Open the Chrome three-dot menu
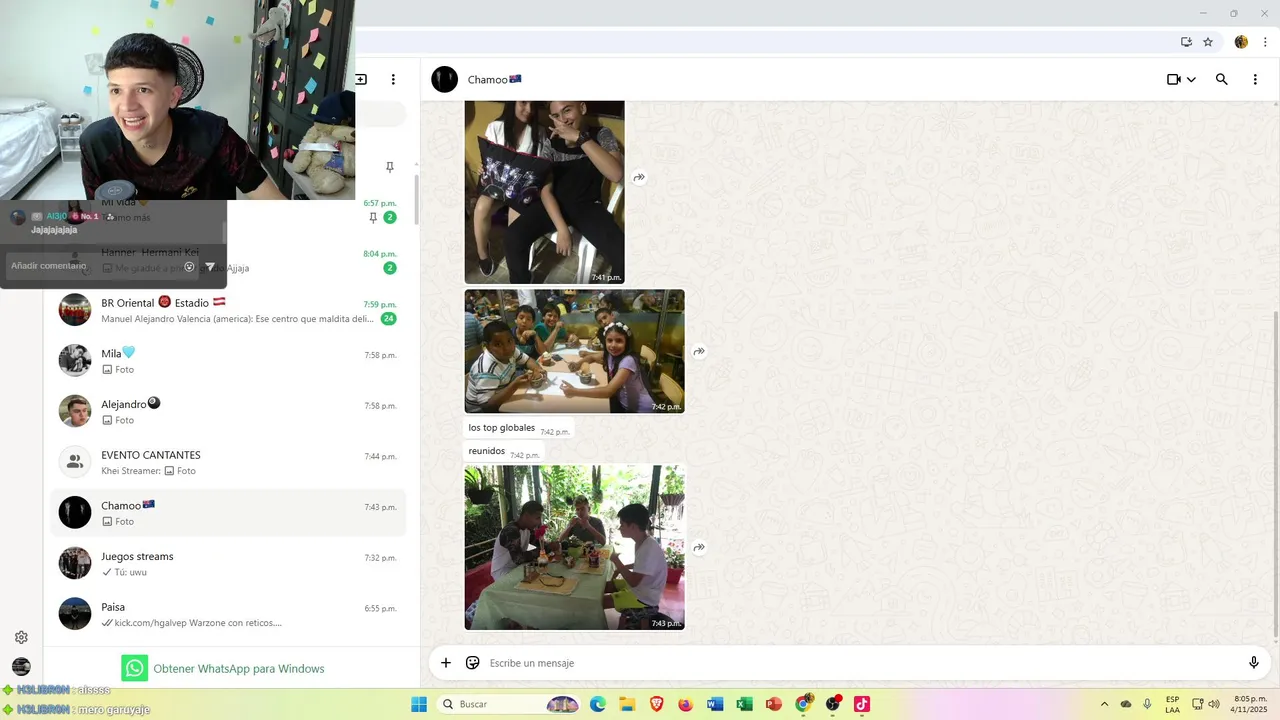 (x=1265, y=42)
